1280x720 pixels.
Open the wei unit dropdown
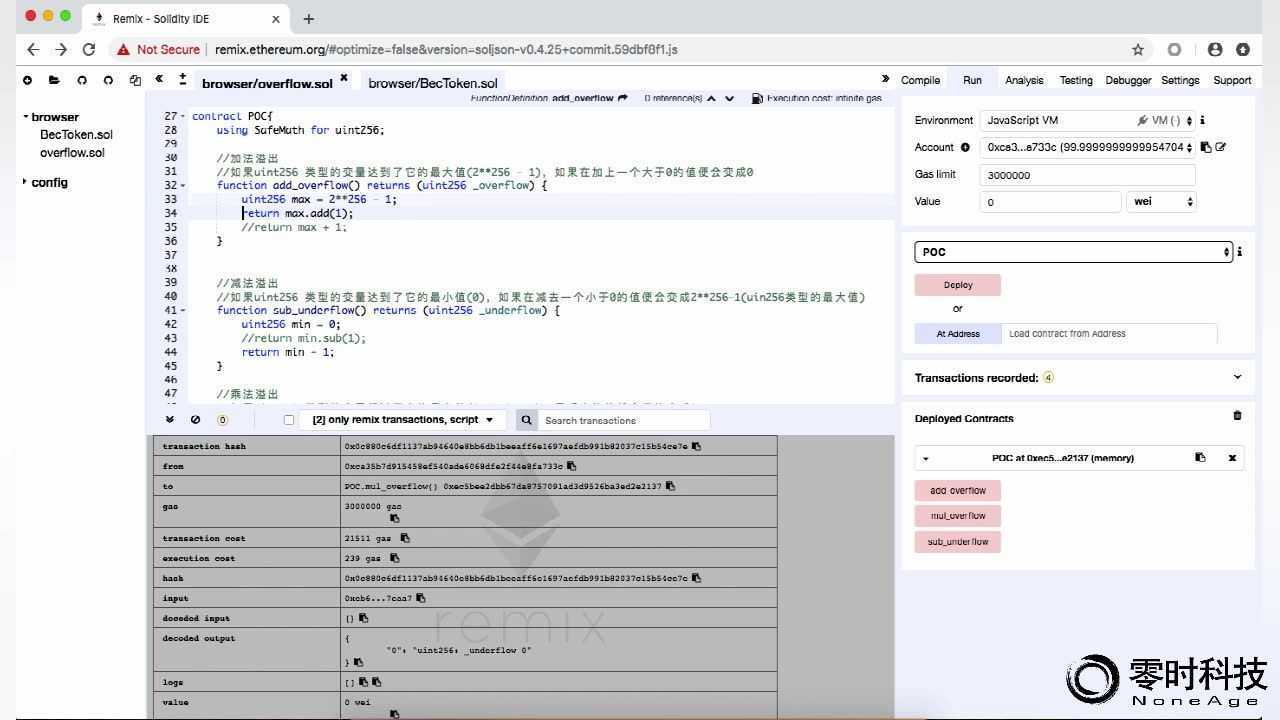point(1161,202)
